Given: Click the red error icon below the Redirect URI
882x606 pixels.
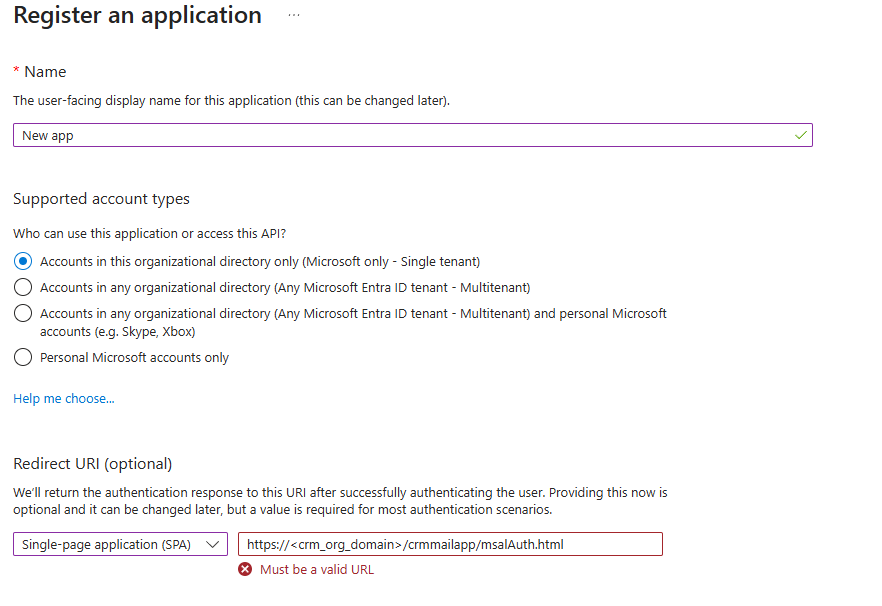Looking at the screenshot, I should [x=245, y=568].
